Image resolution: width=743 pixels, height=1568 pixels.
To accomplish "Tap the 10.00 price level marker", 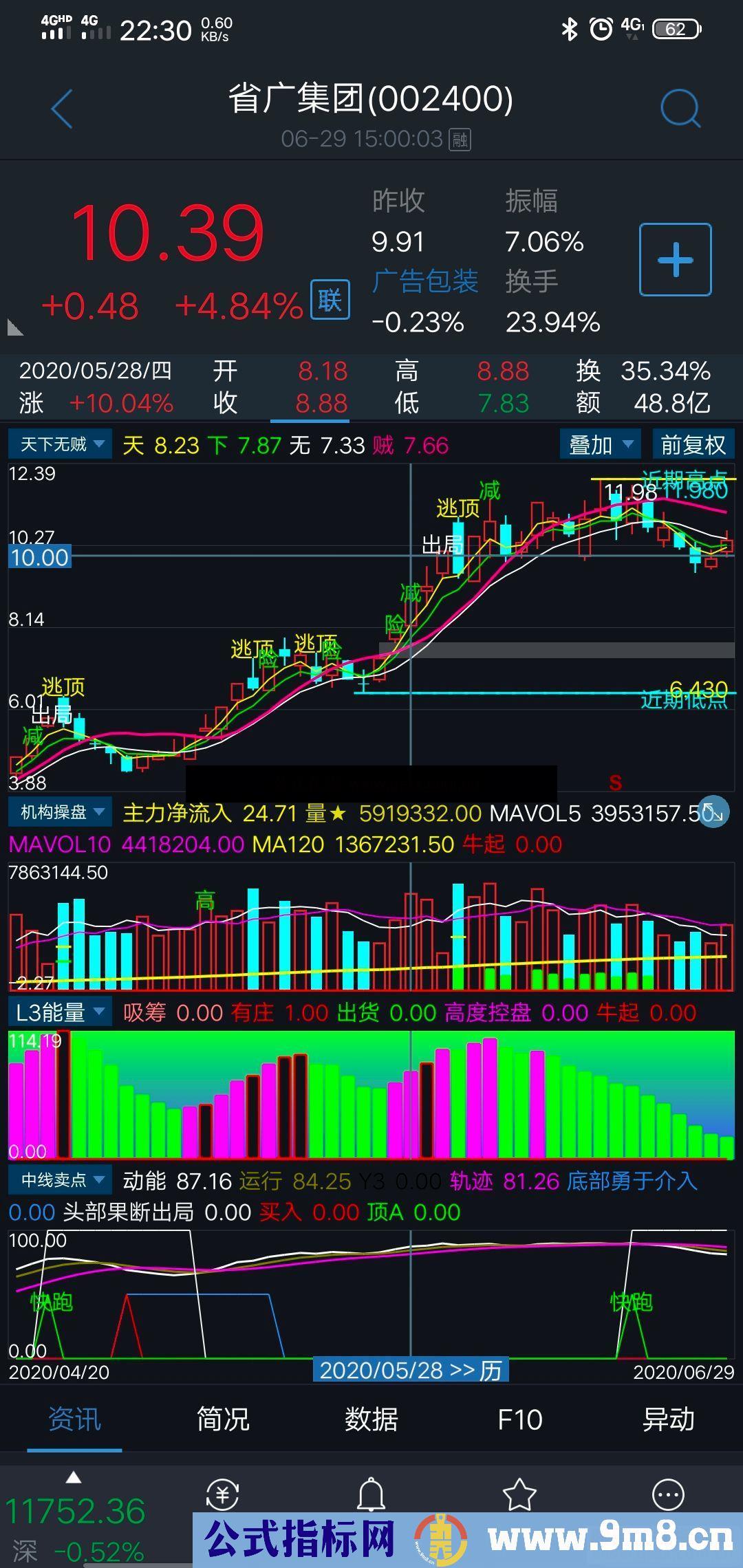I will tap(39, 557).
